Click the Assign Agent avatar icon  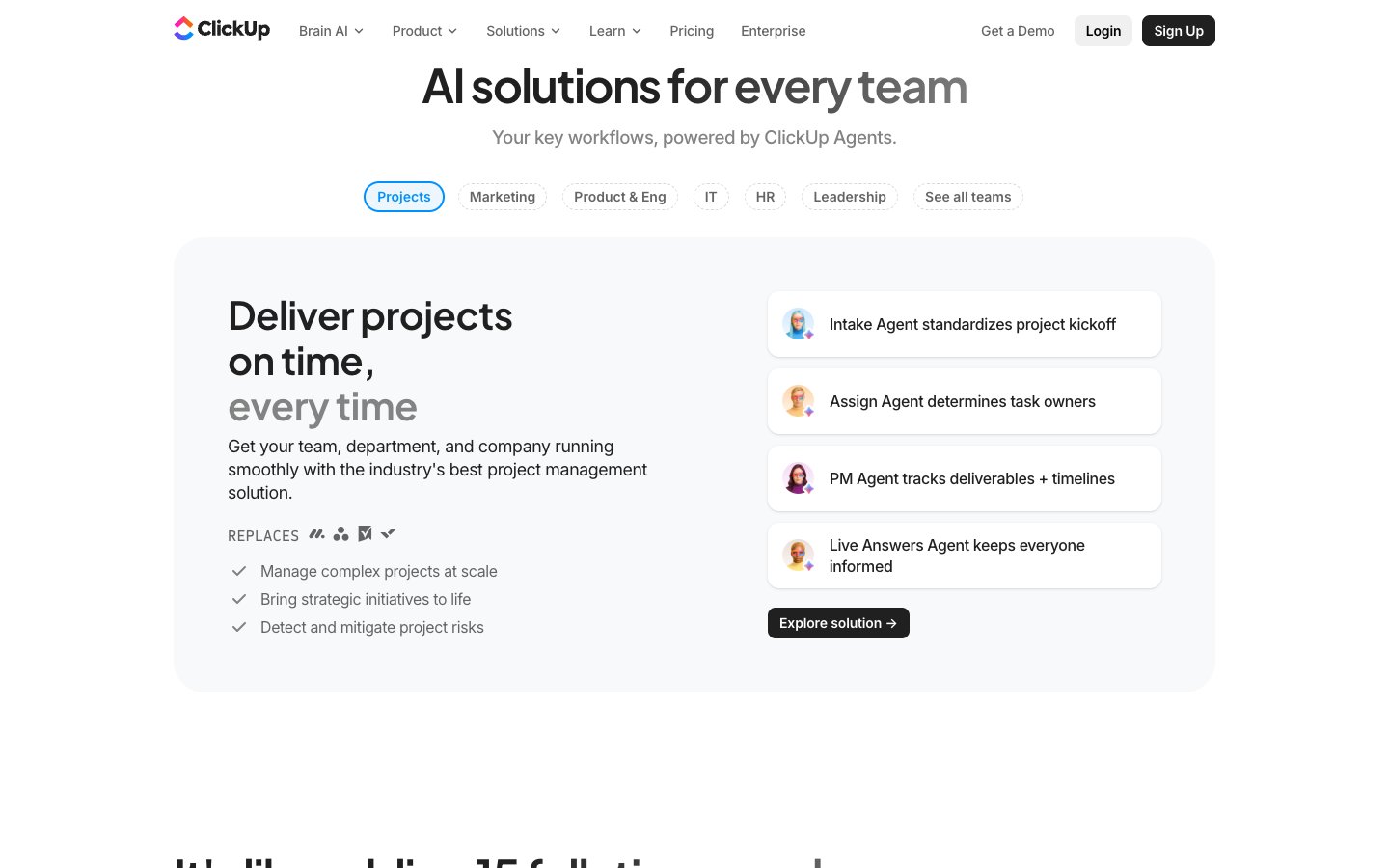798,400
